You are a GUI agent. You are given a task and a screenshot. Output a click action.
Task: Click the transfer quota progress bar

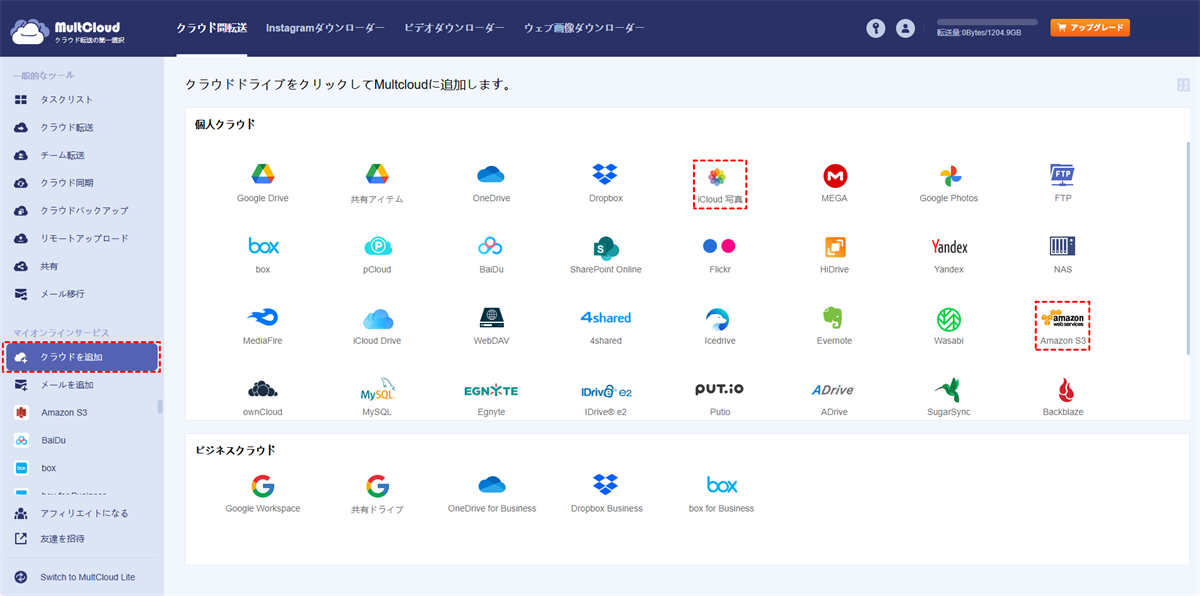[986, 21]
